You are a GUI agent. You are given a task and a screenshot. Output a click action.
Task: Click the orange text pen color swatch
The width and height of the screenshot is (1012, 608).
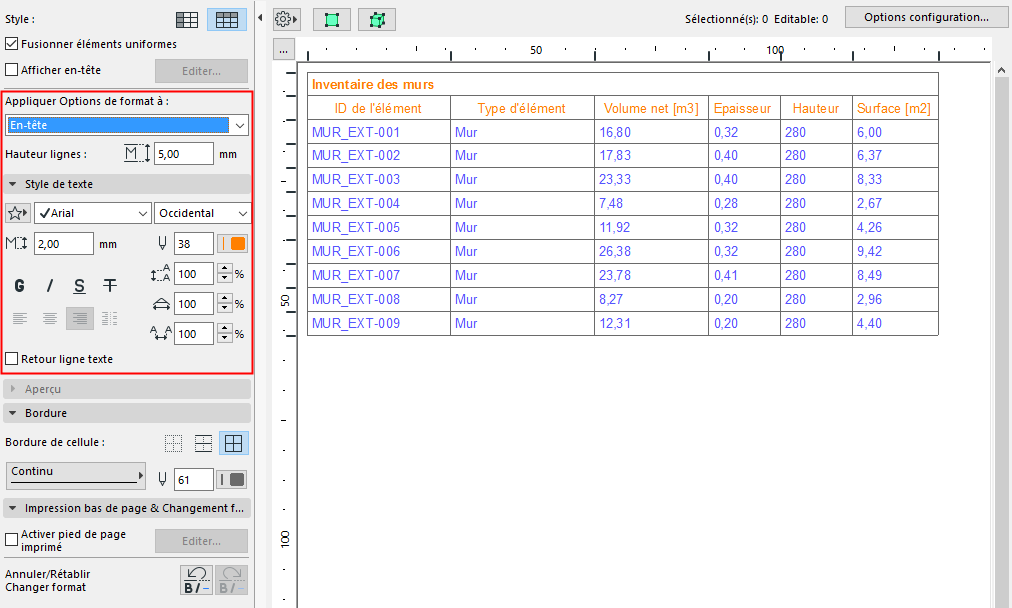coord(237,244)
